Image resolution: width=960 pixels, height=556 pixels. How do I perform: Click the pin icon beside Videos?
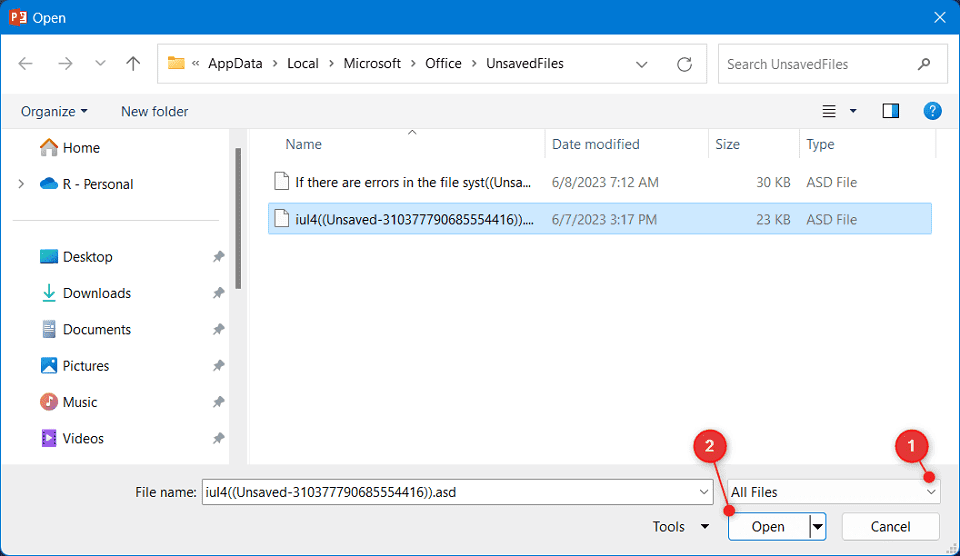[219, 438]
